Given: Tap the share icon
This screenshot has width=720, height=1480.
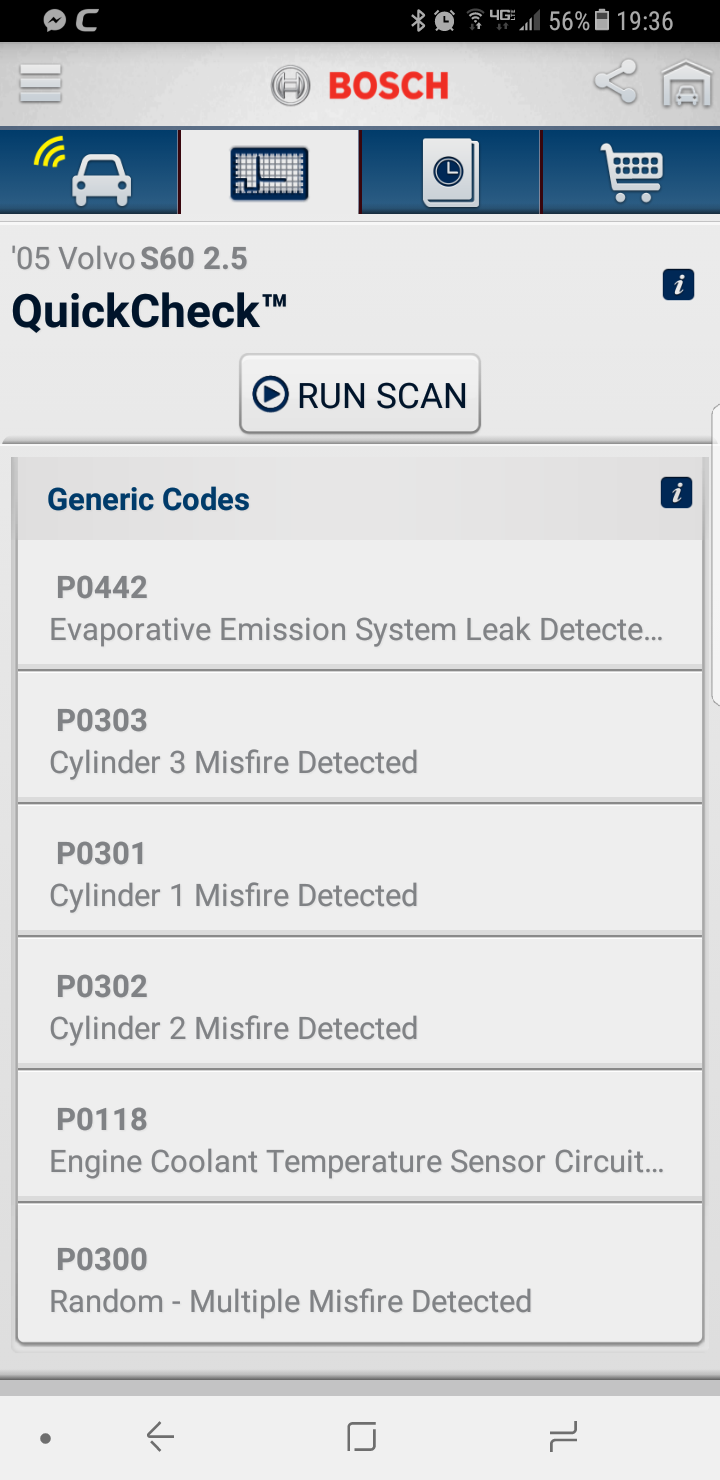Looking at the screenshot, I should click(615, 83).
